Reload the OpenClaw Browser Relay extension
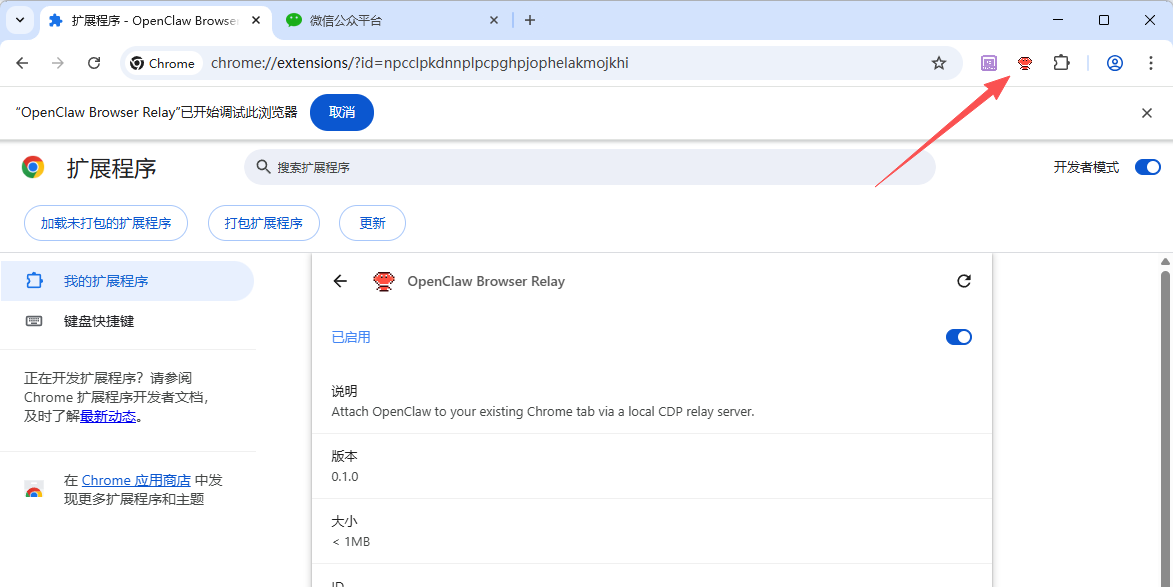1173x587 pixels. [x=964, y=281]
